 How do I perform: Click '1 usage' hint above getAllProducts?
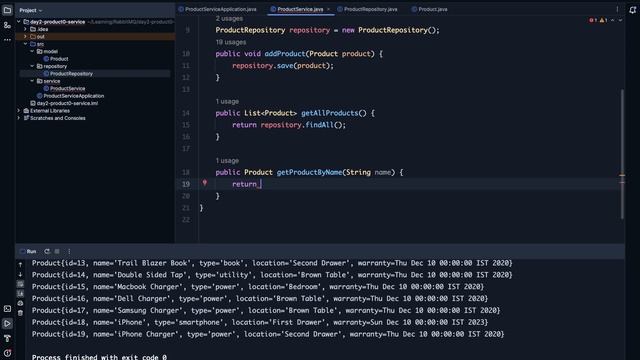227,101
